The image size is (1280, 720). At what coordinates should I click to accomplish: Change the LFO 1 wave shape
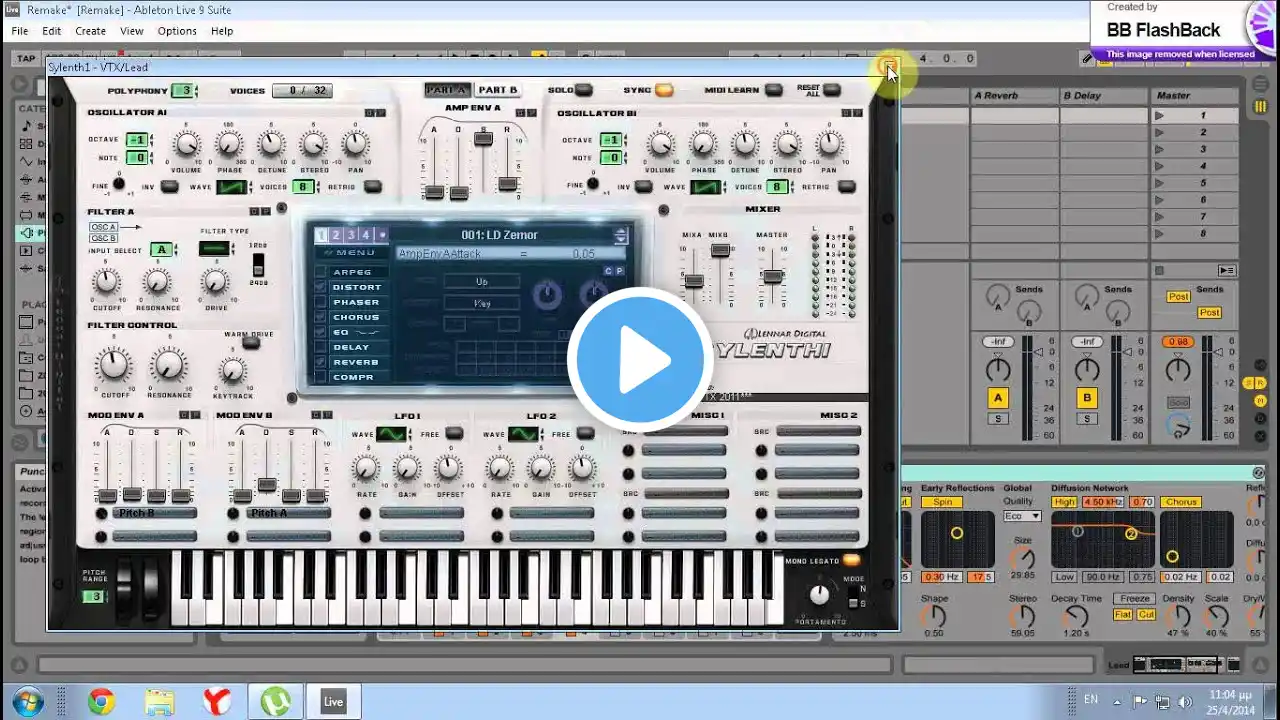click(392, 434)
